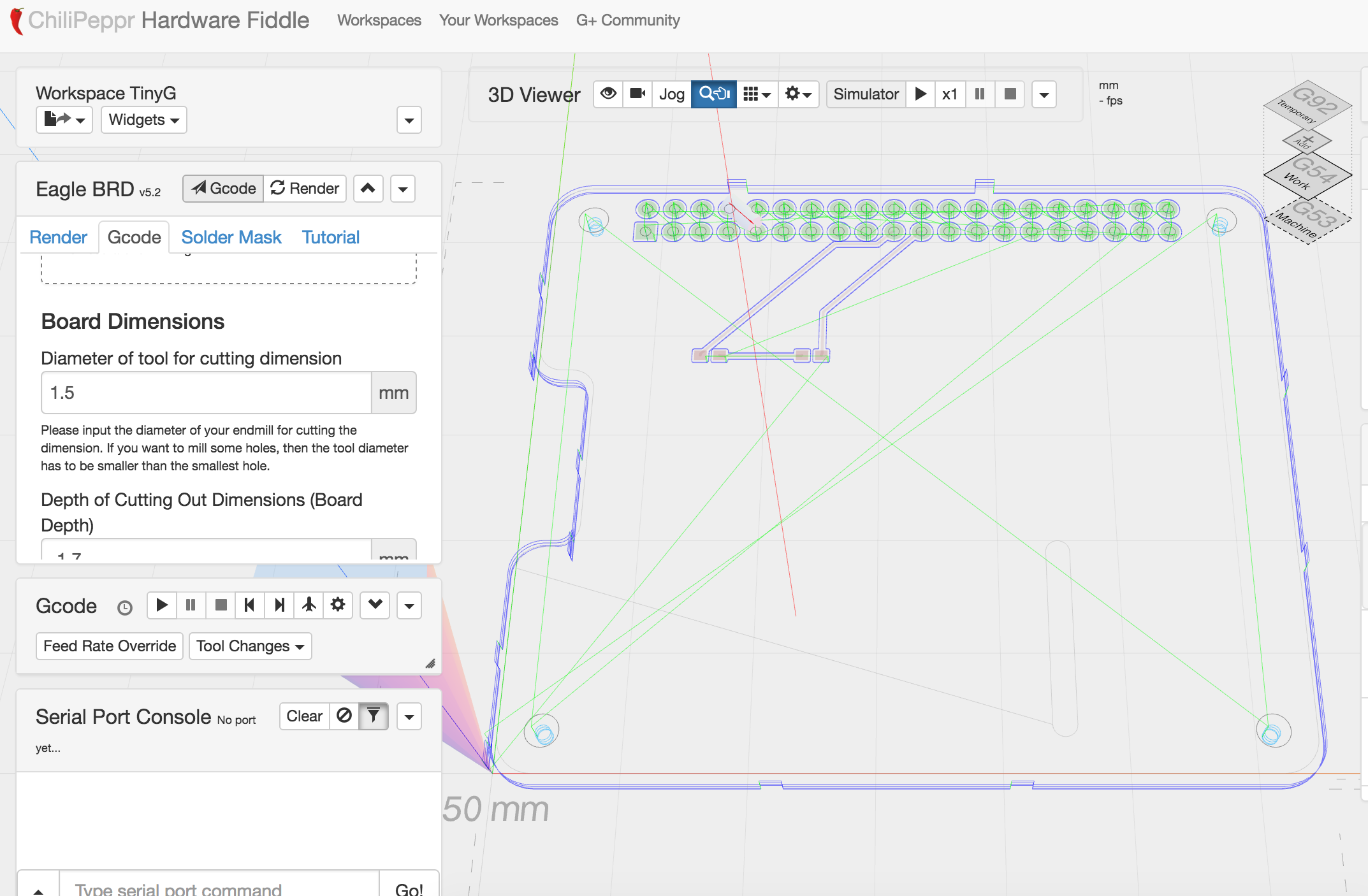Click the Gcode clock icon
This screenshot has height=896, width=1368.
click(125, 608)
